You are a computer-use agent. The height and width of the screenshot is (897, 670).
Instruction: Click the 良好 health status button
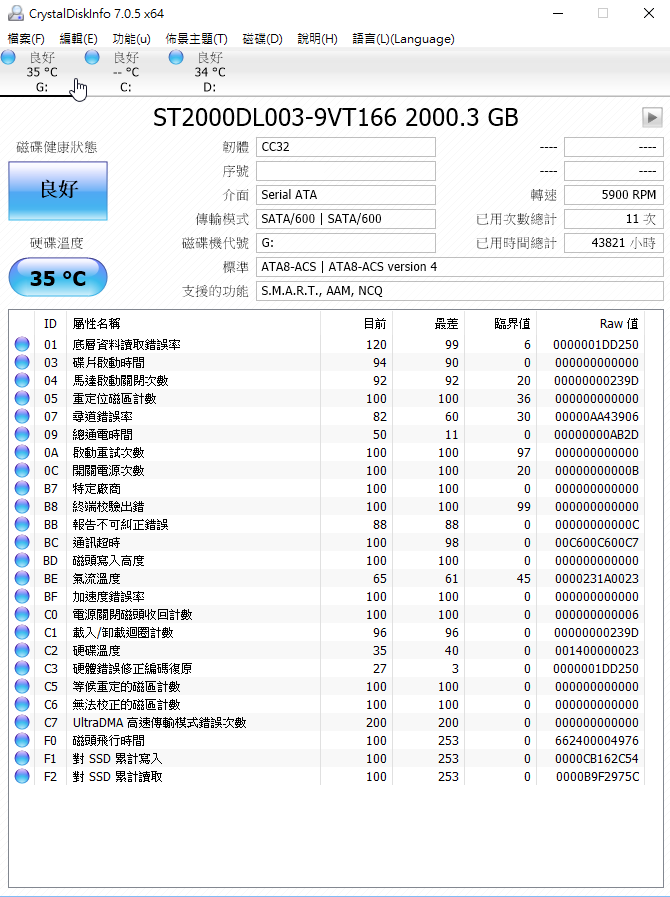point(58,190)
